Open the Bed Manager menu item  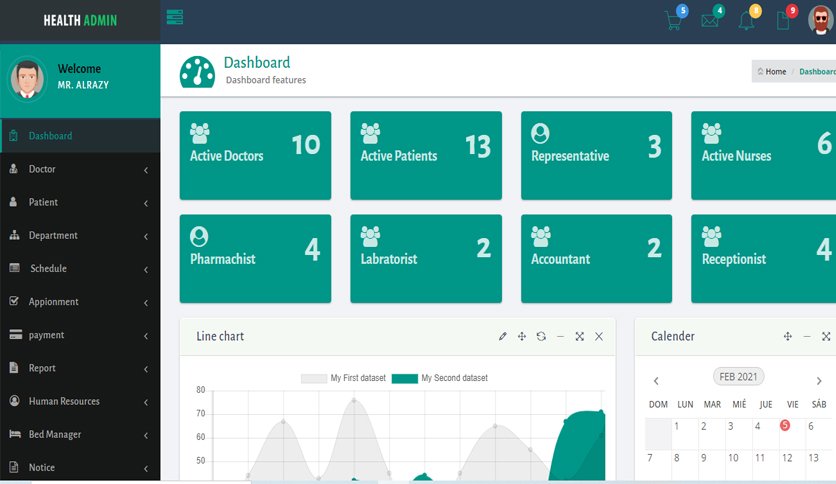coord(80,434)
